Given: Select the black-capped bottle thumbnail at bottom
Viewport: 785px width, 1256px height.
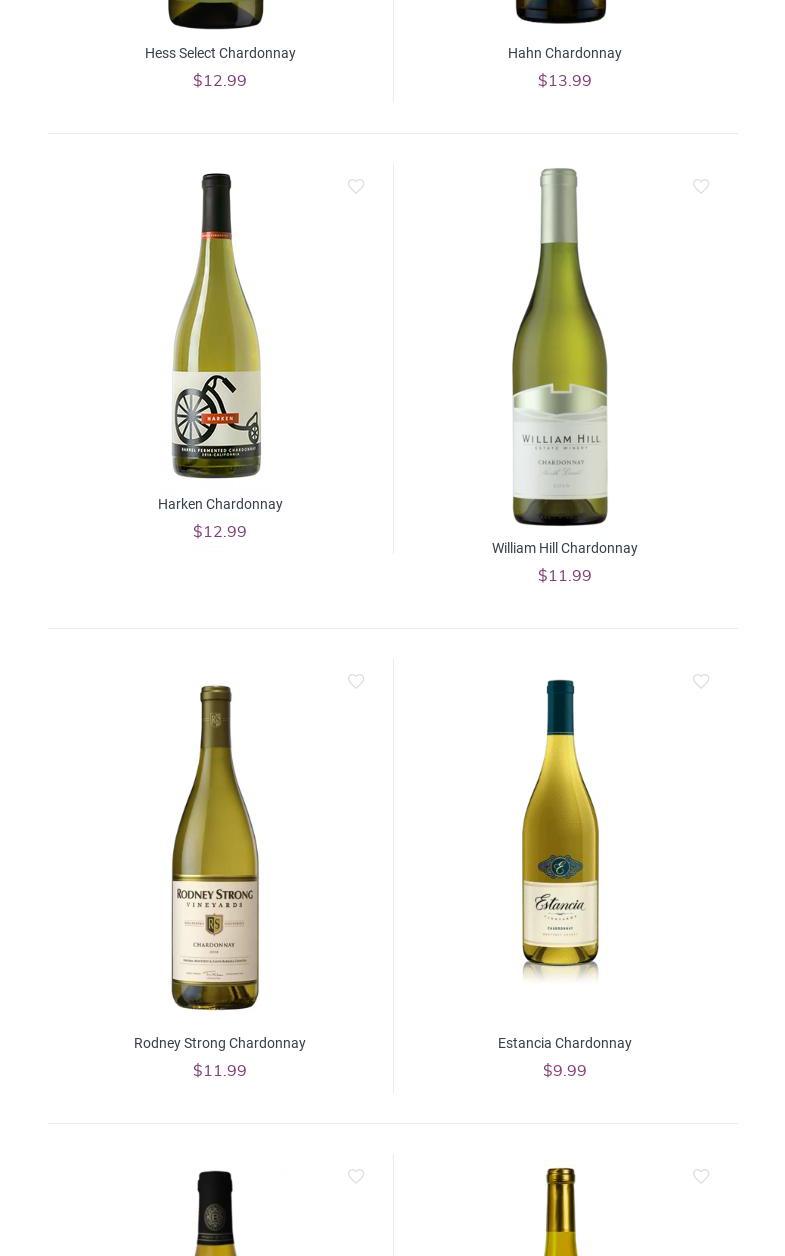Looking at the screenshot, I should (215, 1212).
